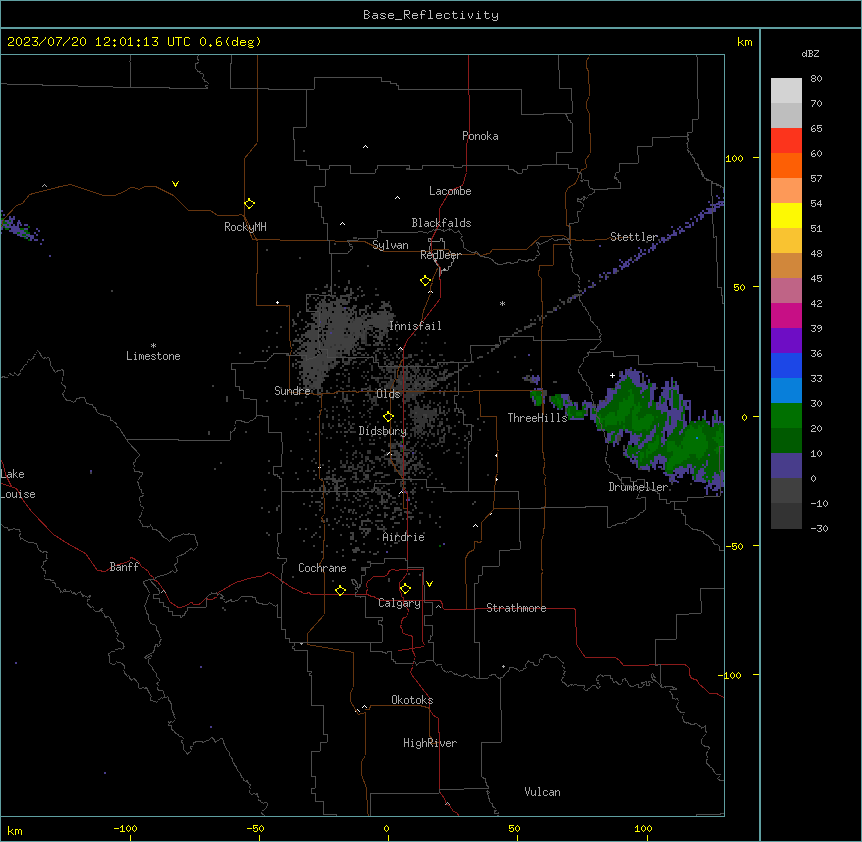
Task: Select the light gray 80–70 dBZ legend swatch
Action: pyautogui.click(x=786, y=91)
